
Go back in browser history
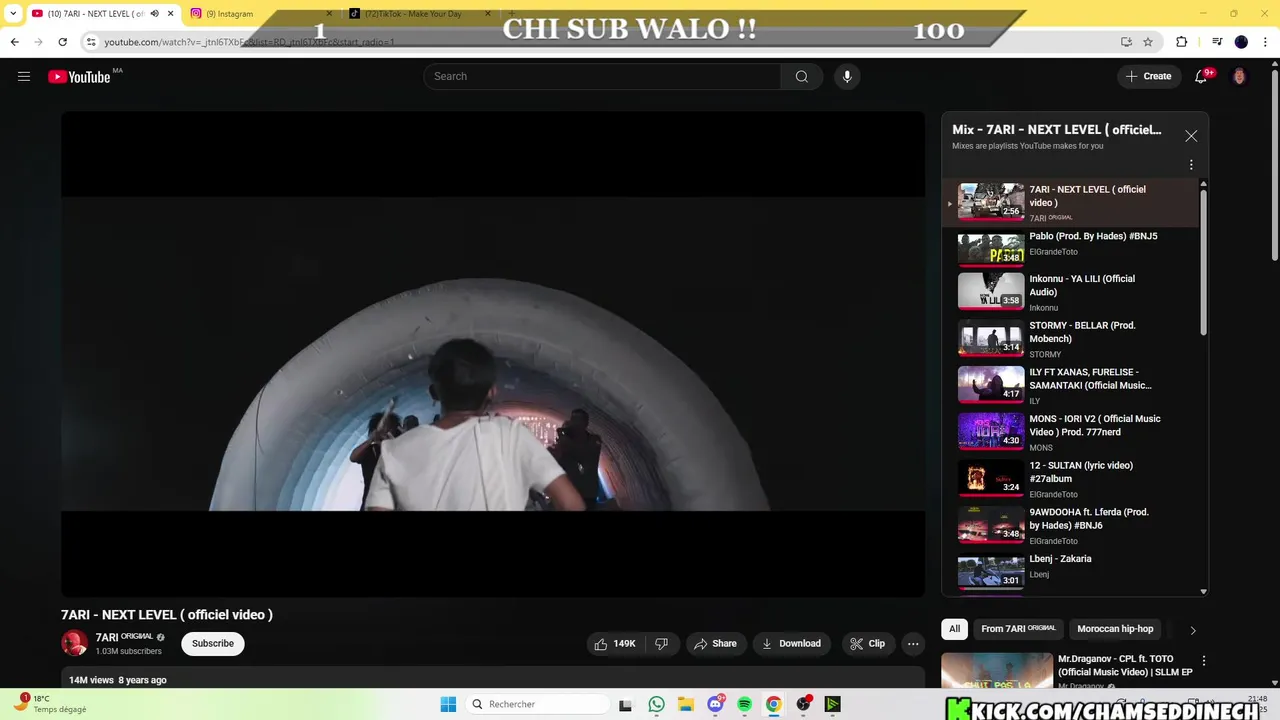15,42
